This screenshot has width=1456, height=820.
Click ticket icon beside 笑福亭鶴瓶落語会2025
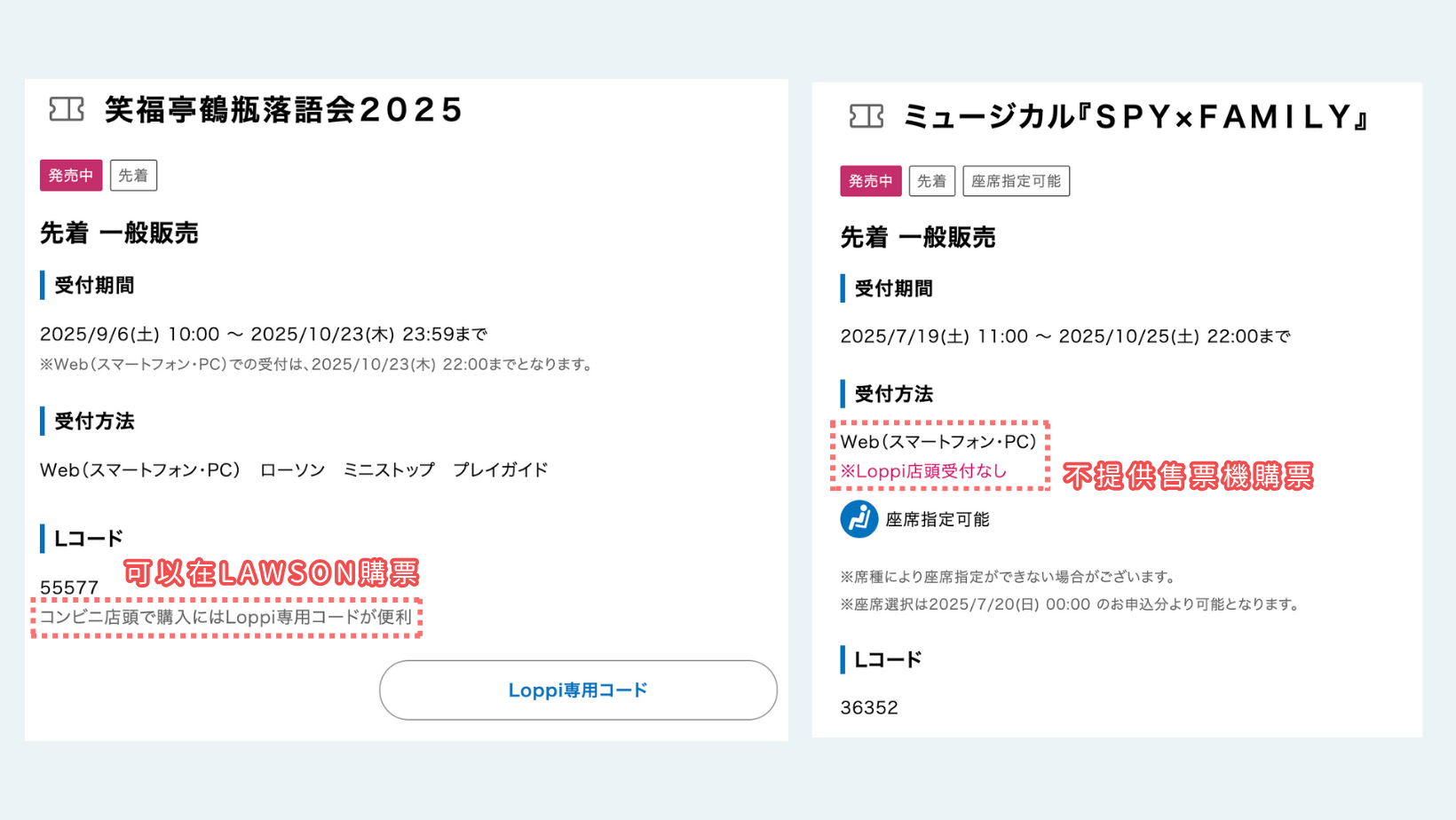pos(67,109)
